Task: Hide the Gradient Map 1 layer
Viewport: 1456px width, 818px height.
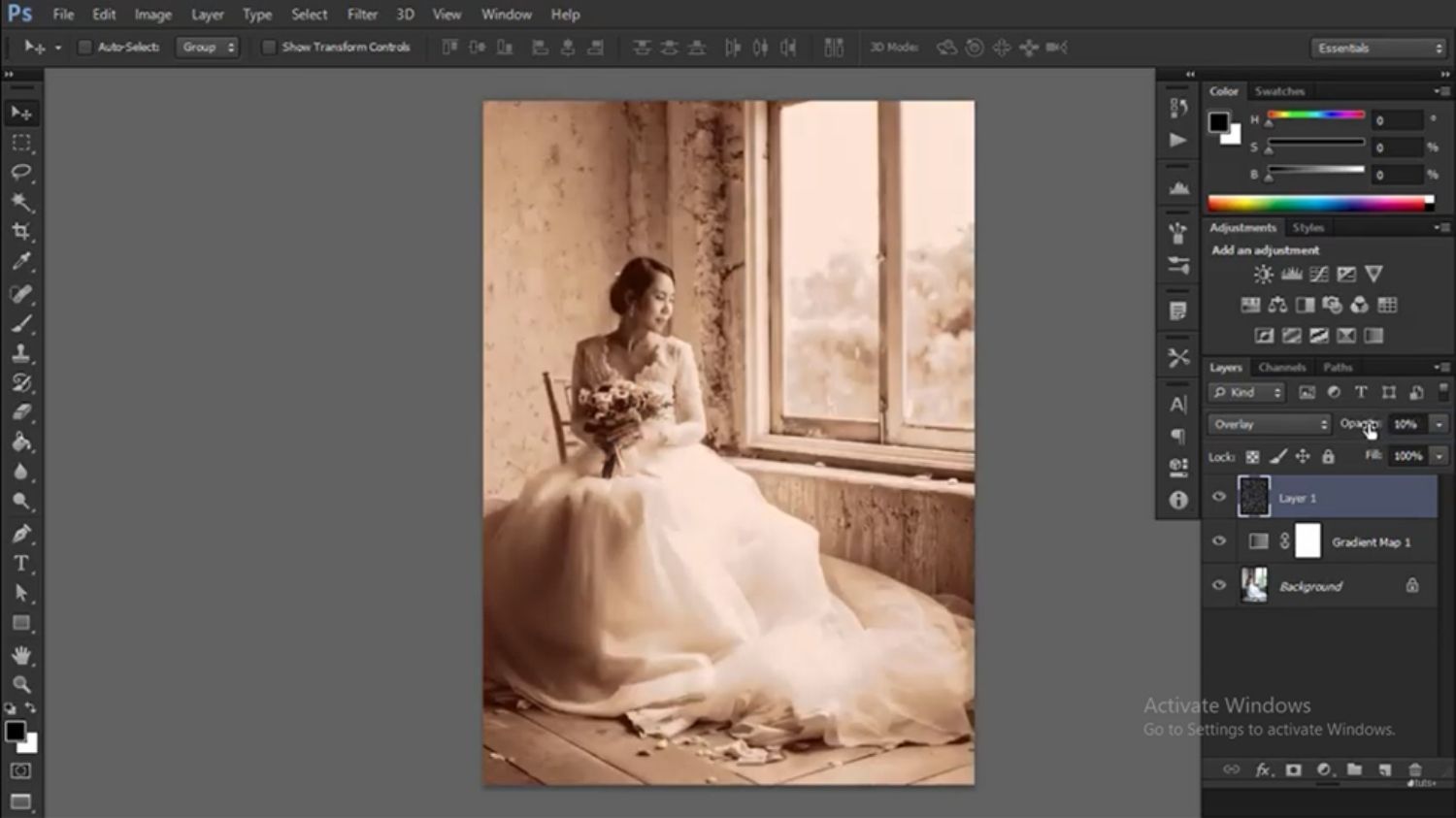Action: [1219, 541]
